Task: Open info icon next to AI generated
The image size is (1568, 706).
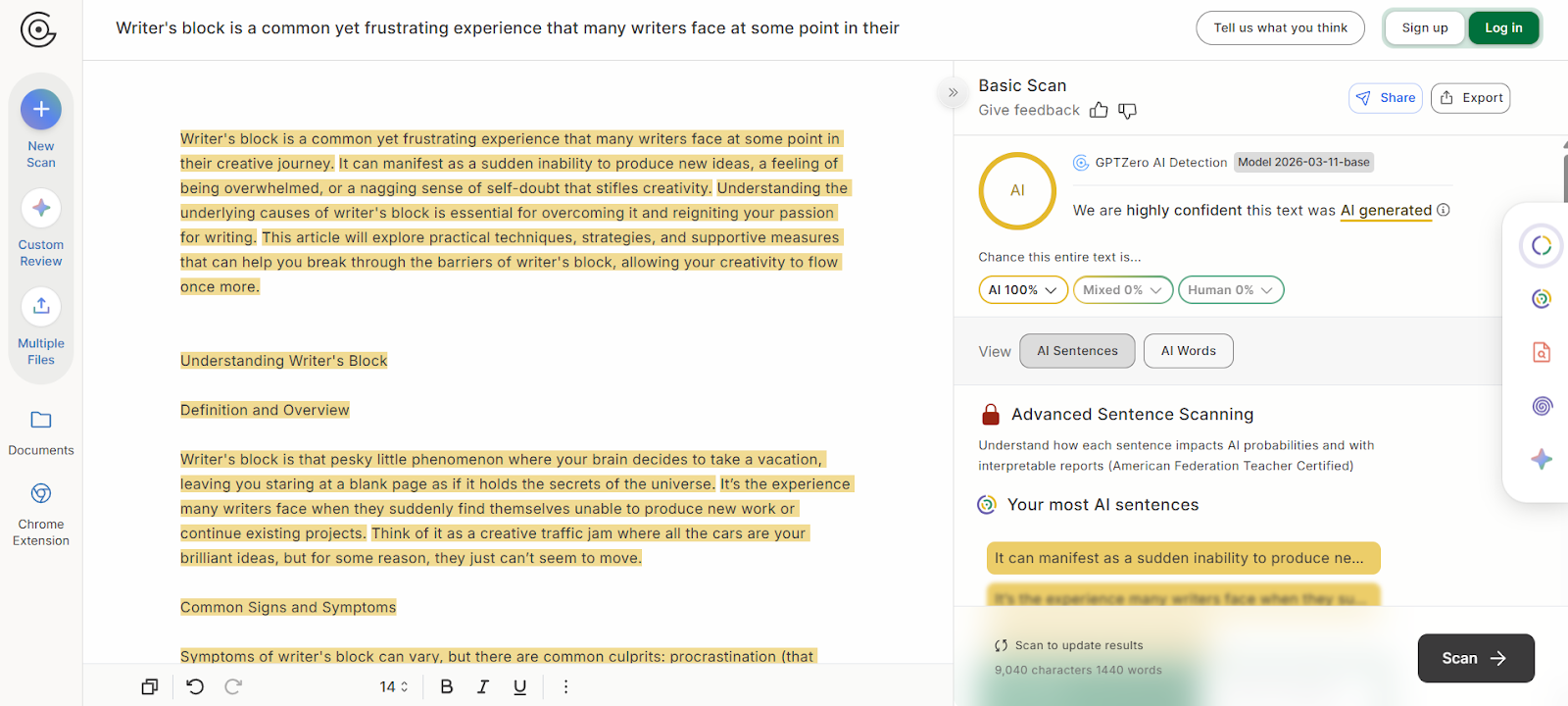Action: point(1444,210)
